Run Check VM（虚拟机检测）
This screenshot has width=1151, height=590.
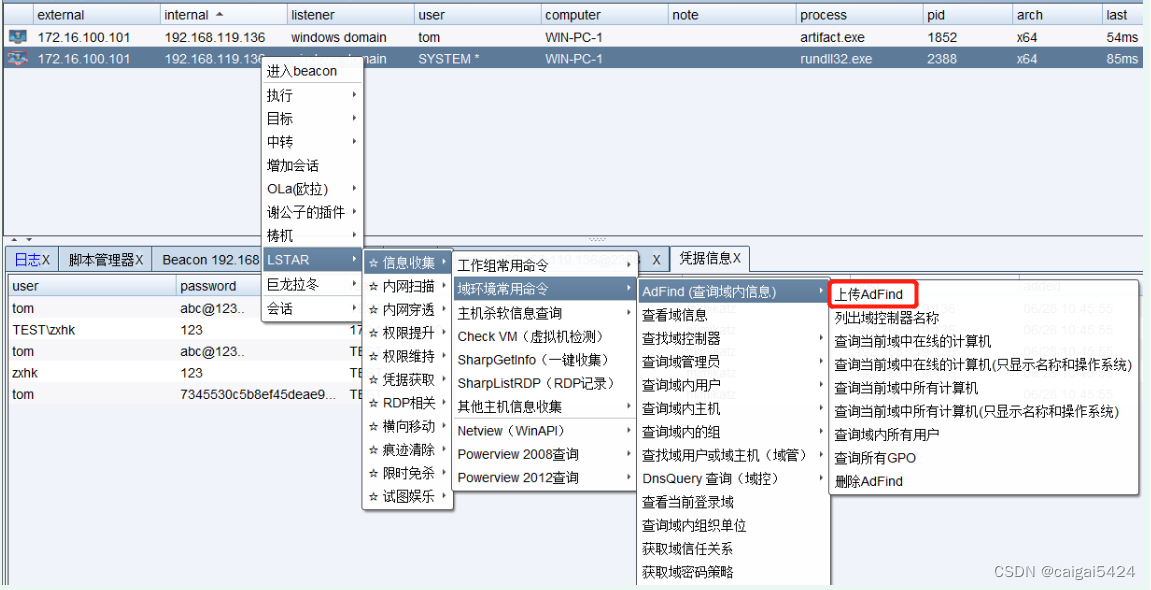pos(544,337)
